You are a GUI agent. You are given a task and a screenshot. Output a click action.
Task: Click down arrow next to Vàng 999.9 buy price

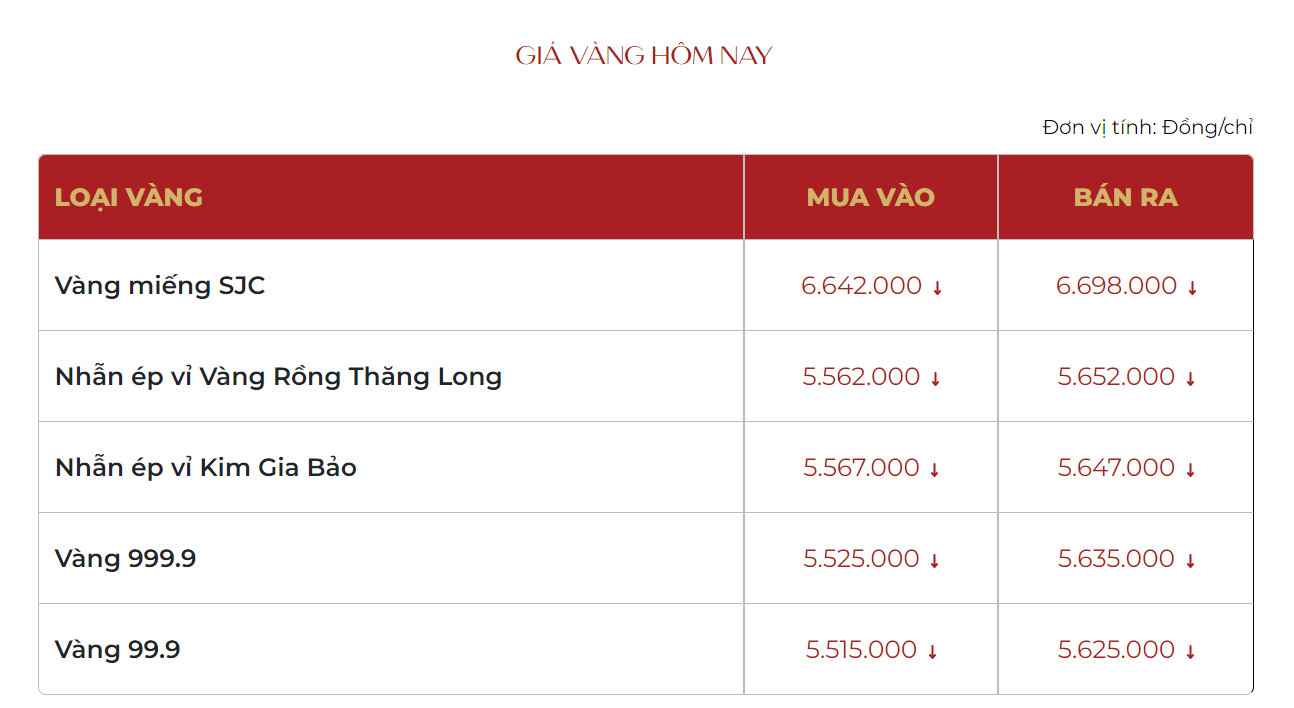(x=935, y=561)
